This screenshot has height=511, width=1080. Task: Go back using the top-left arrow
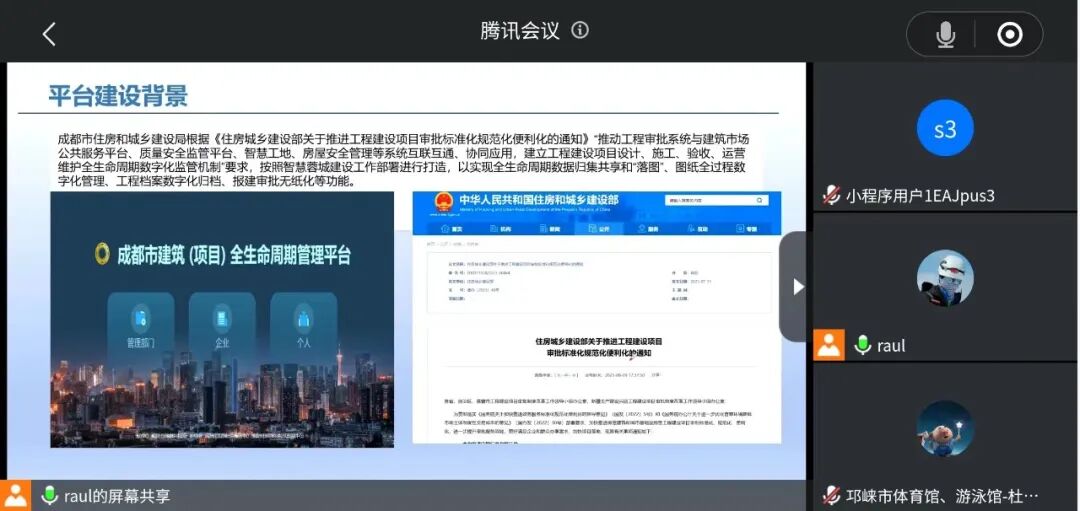pyautogui.click(x=49, y=34)
